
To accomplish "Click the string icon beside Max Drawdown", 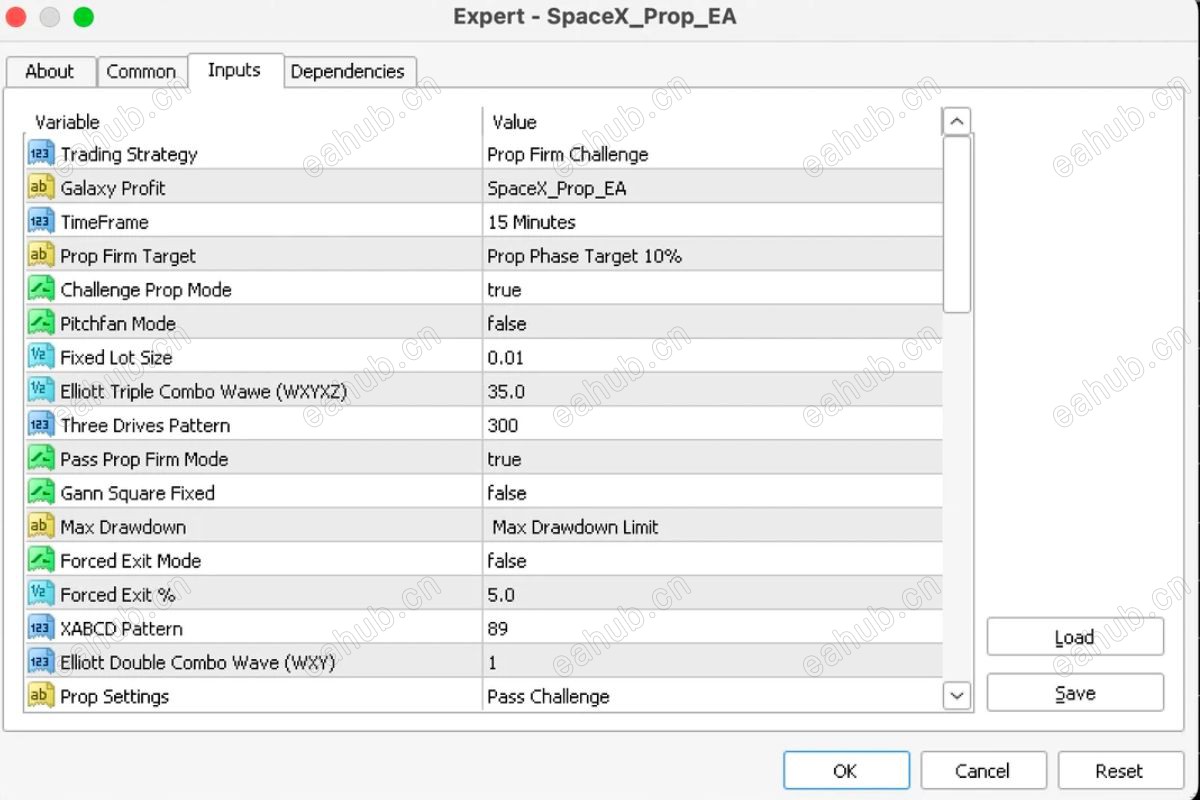I will pyautogui.click(x=41, y=527).
